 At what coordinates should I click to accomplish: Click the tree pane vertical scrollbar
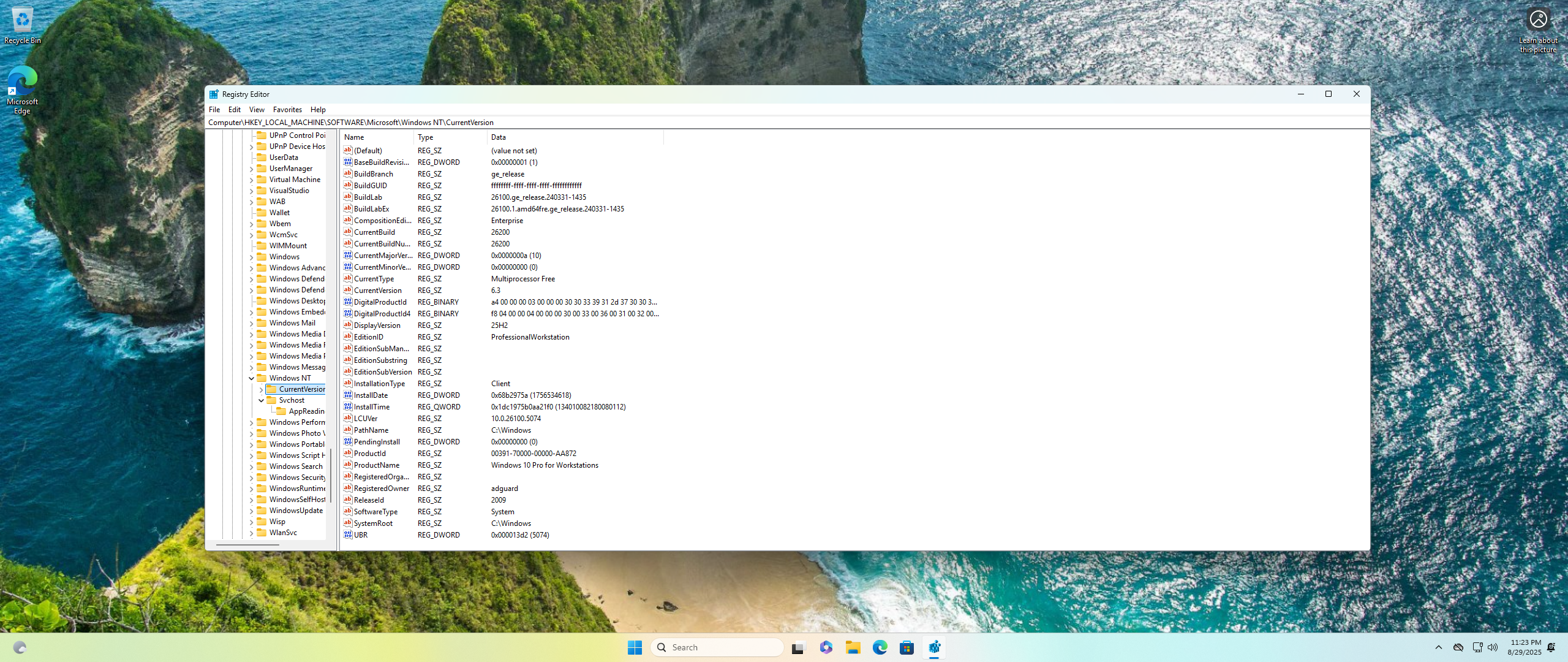(331, 475)
